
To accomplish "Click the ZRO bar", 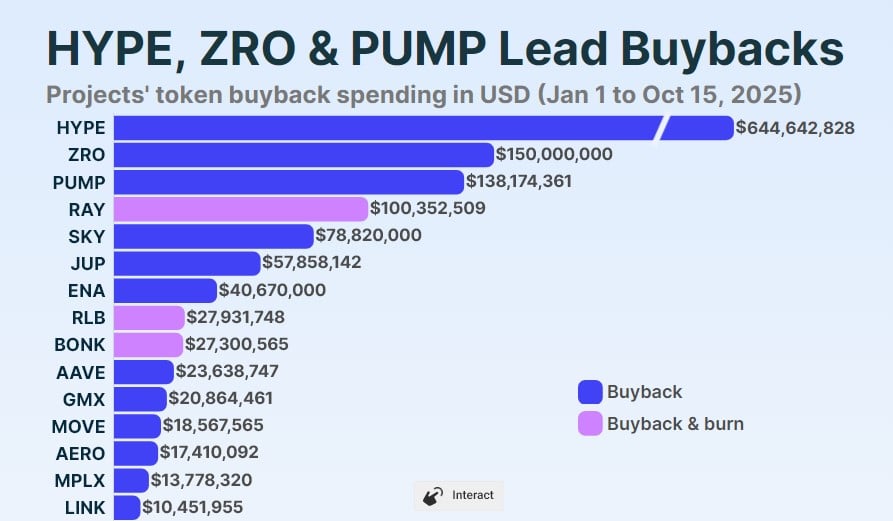I will click(x=304, y=155).
